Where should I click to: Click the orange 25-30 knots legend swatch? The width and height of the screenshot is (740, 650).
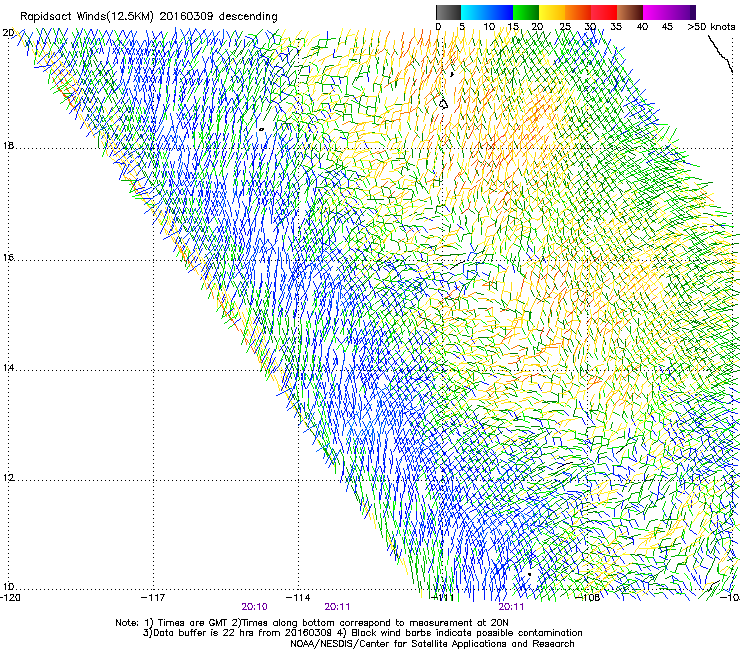pyautogui.click(x=578, y=12)
